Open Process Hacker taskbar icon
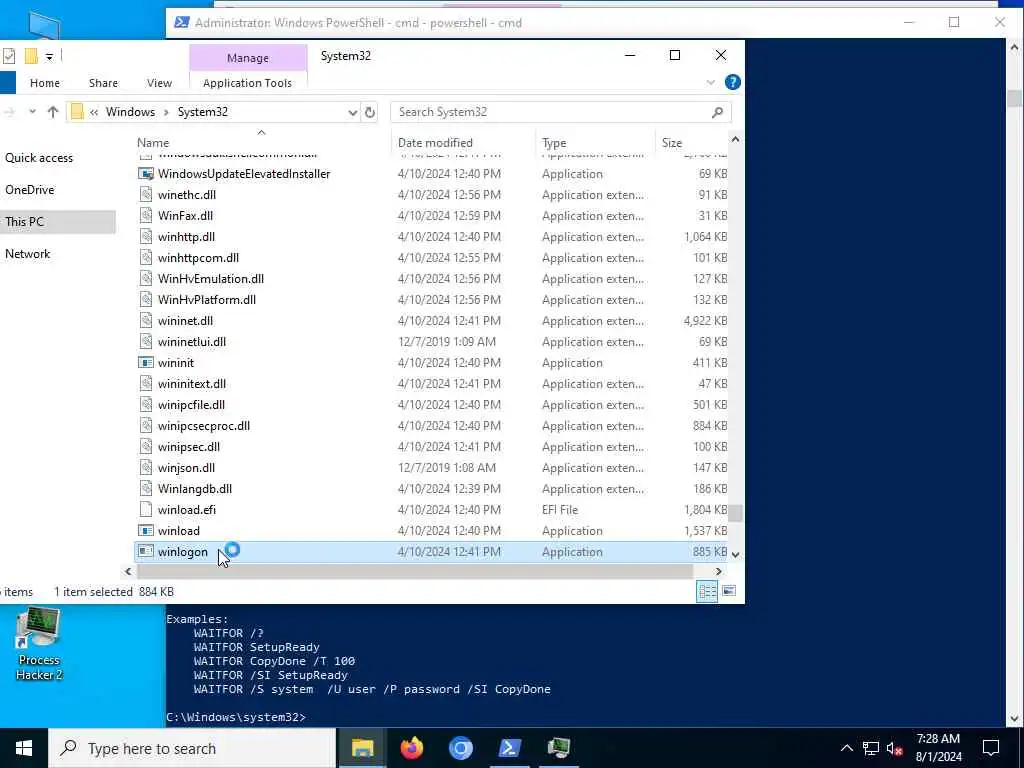This screenshot has height=768, width=1024. tap(558, 748)
